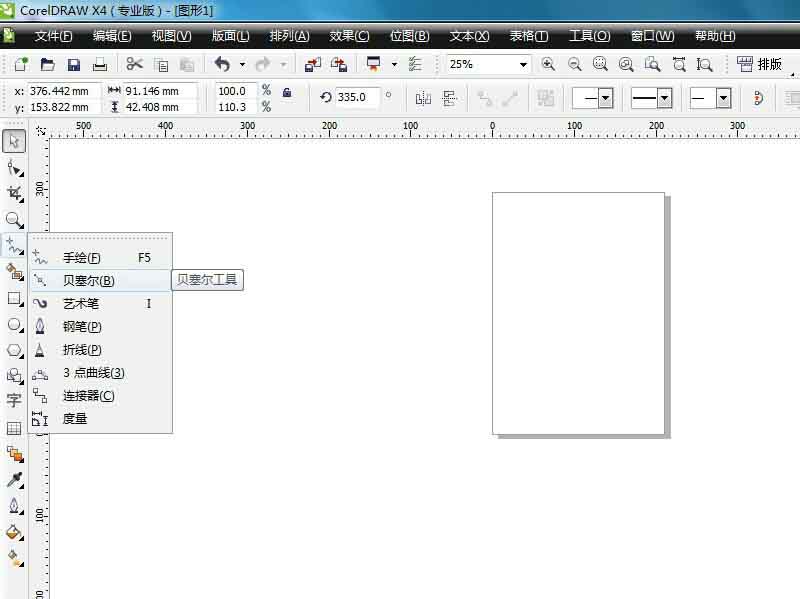This screenshot has height=599, width=800.
Task: Choose 贝塞尔(B) tool from flyout
Action: tap(101, 281)
